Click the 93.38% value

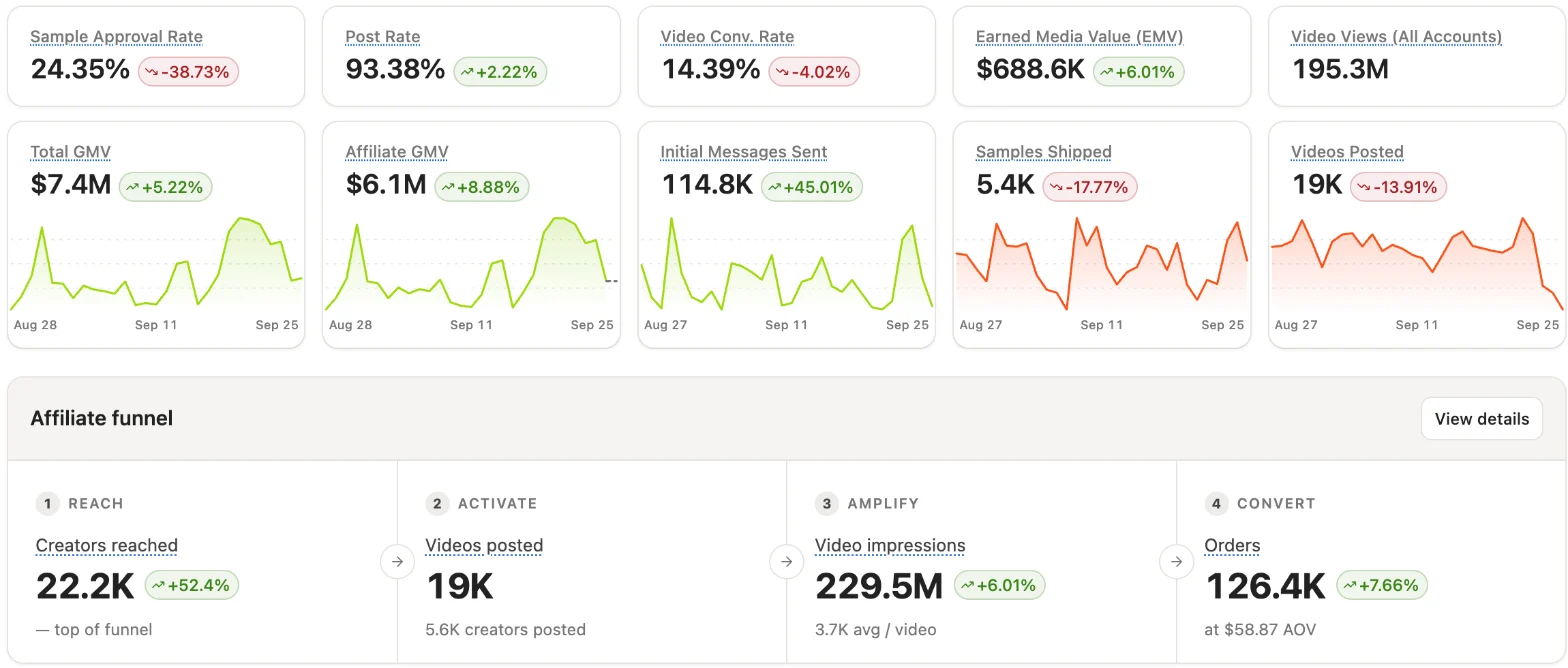pos(395,70)
